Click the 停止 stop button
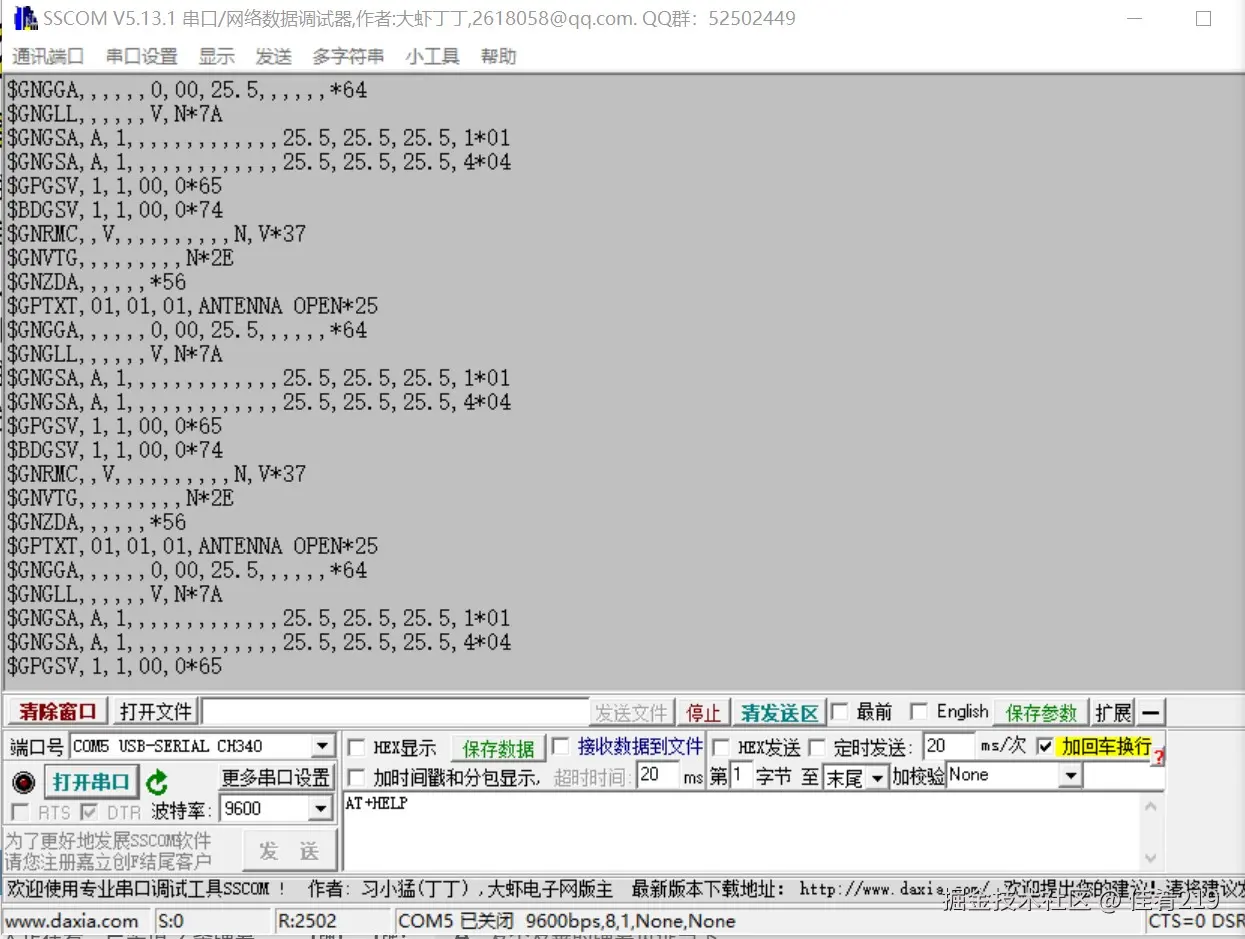 pyautogui.click(x=704, y=712)
